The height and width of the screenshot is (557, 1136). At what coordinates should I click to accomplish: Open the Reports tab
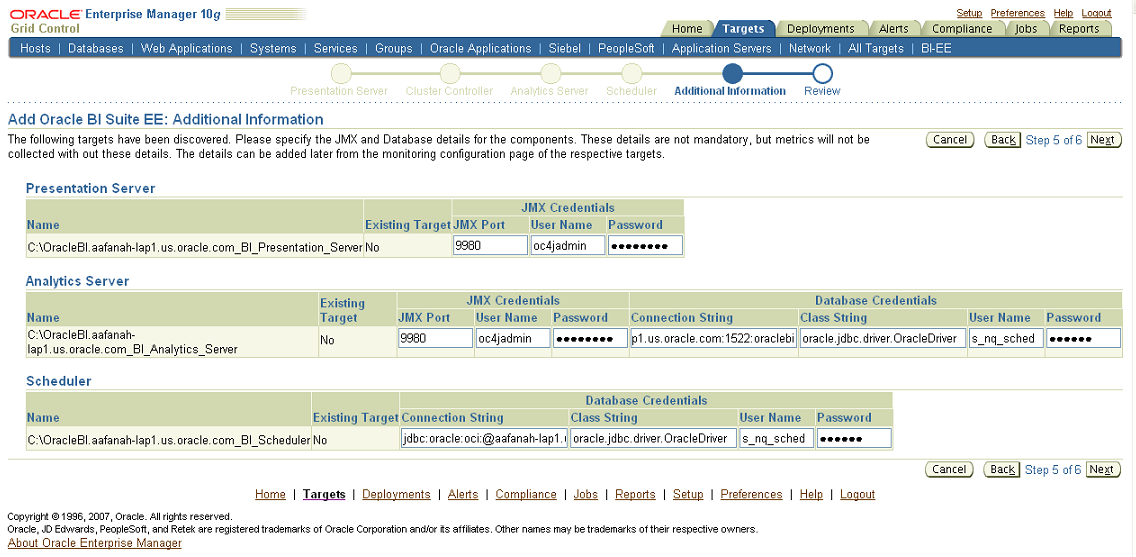1079,29
